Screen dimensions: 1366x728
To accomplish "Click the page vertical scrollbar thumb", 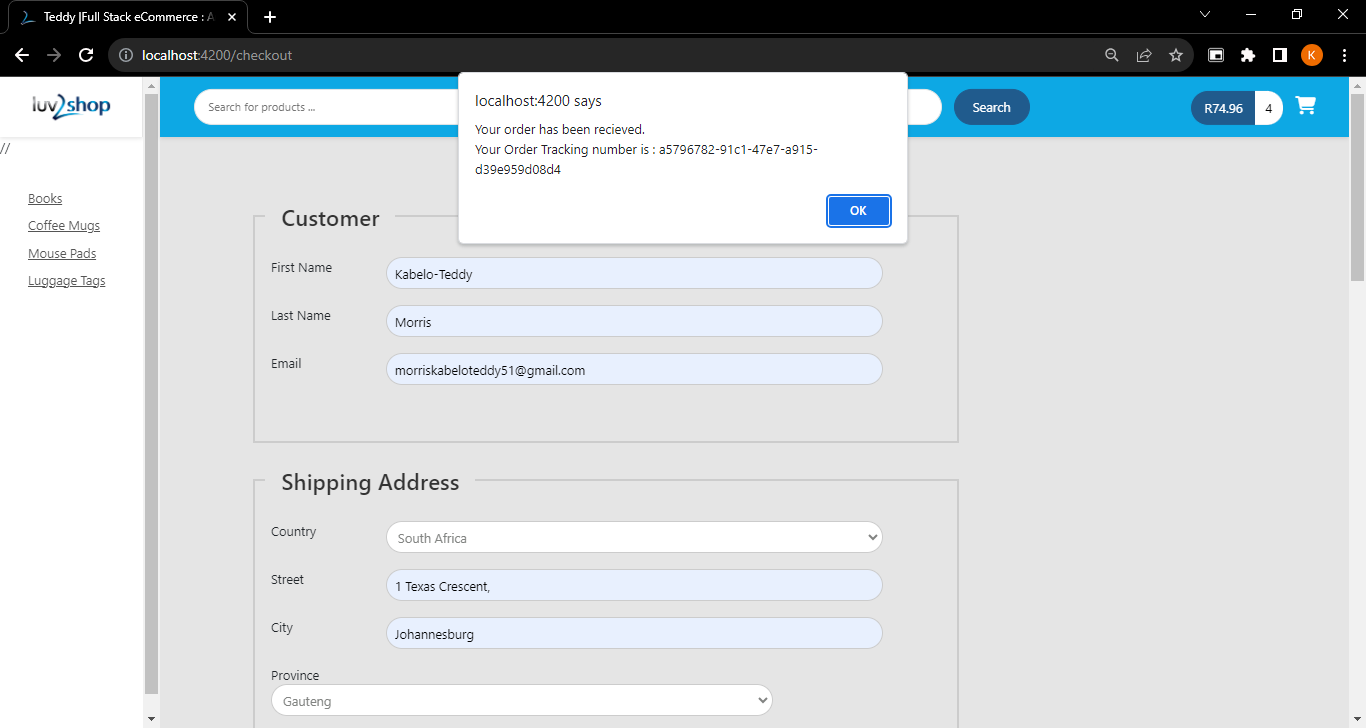I will [x=1357, y=185].
